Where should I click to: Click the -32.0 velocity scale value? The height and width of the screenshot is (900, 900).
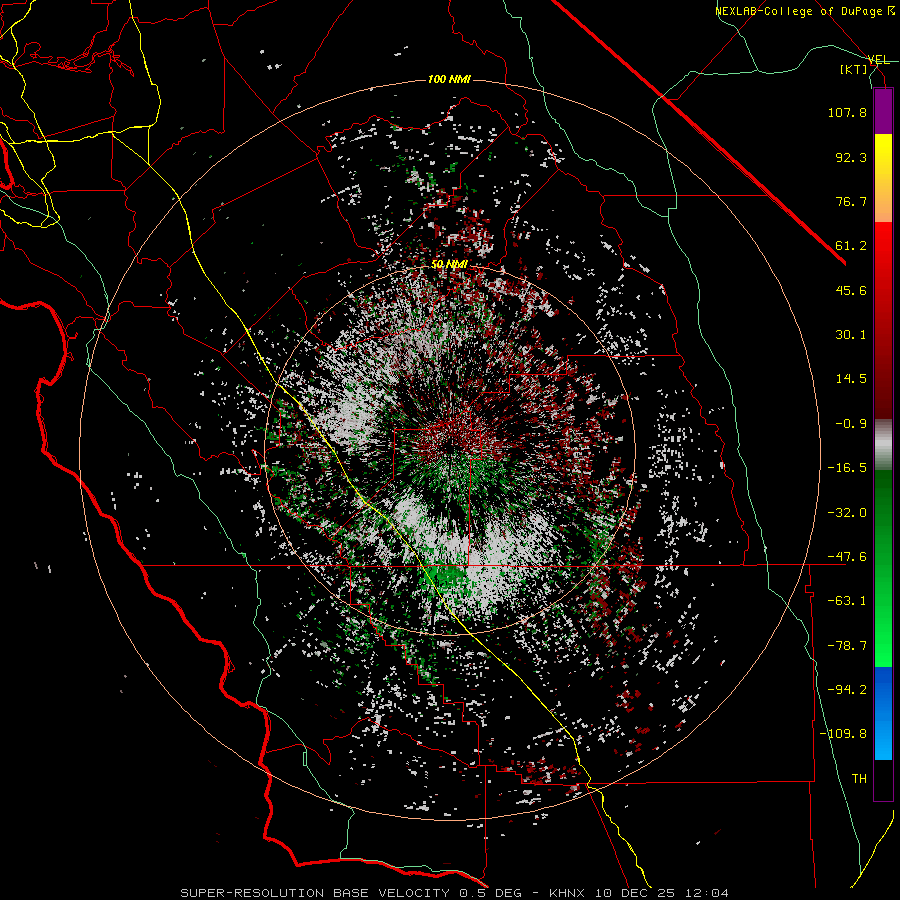pyautogui.click(x=847, y=513)
